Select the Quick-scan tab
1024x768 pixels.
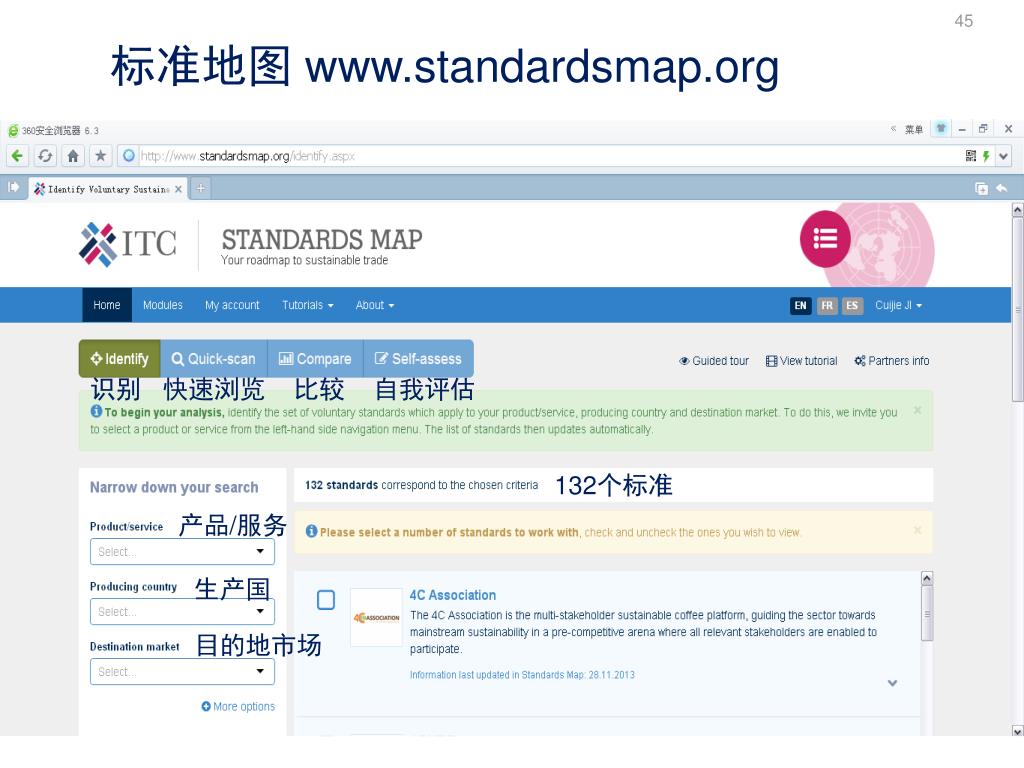214,359
